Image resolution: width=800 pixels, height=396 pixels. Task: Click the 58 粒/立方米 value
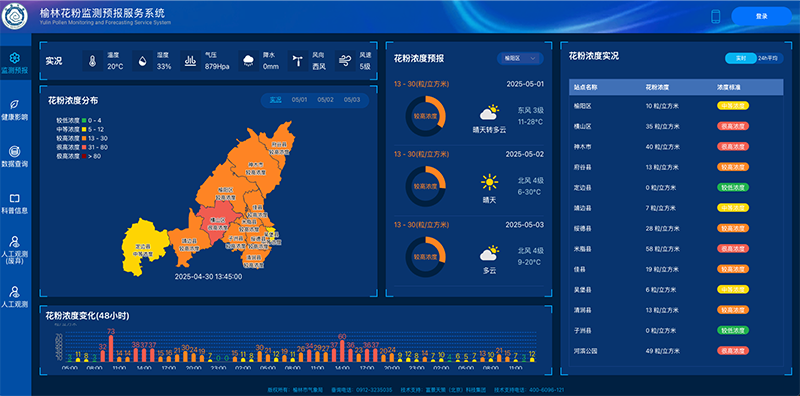[662, 249]
